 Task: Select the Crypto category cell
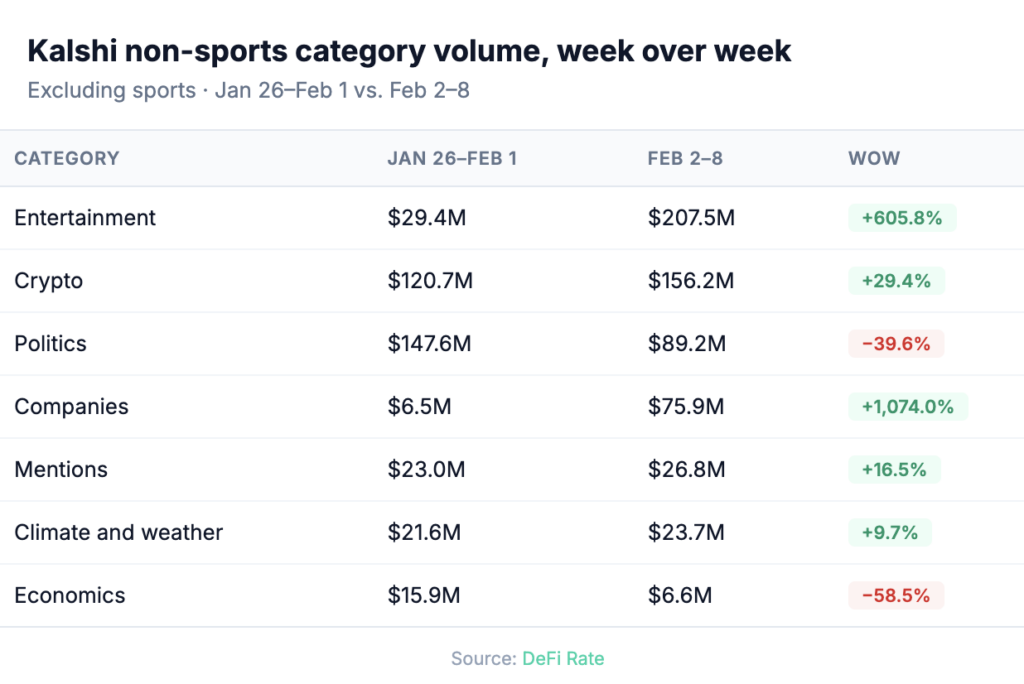pyautogui.click(x=48, y=281)
